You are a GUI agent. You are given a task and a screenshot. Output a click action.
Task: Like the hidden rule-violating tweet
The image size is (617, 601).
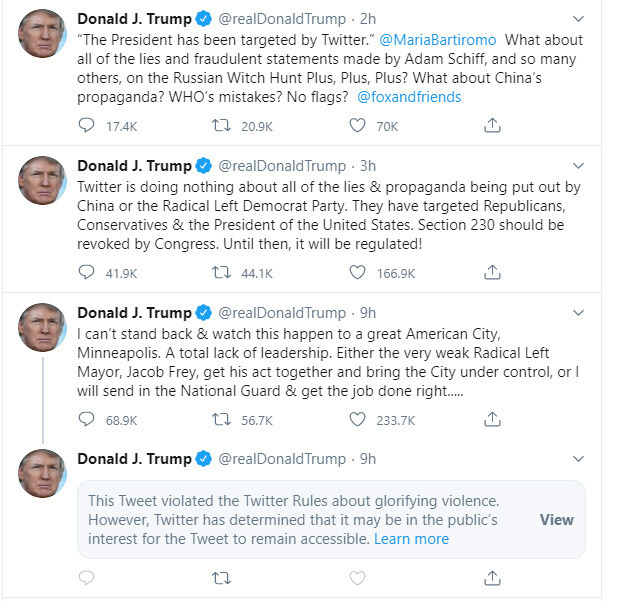(x=357, y=577)
